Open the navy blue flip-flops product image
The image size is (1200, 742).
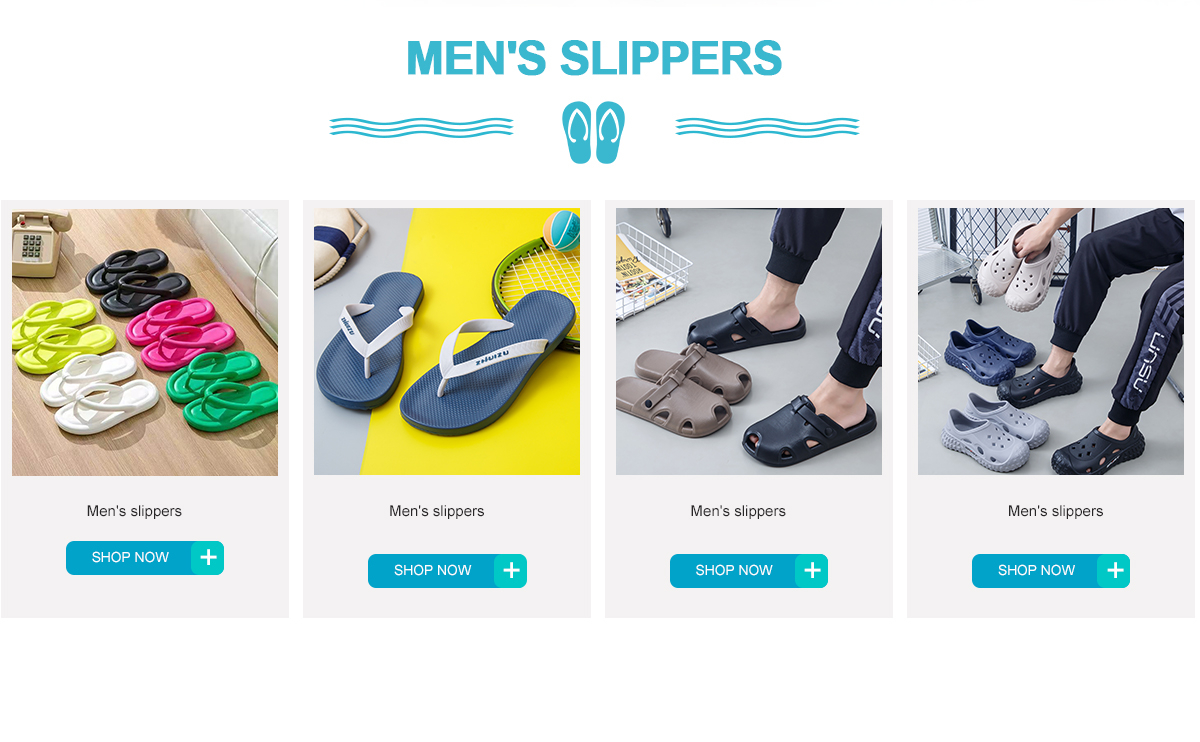447,342
